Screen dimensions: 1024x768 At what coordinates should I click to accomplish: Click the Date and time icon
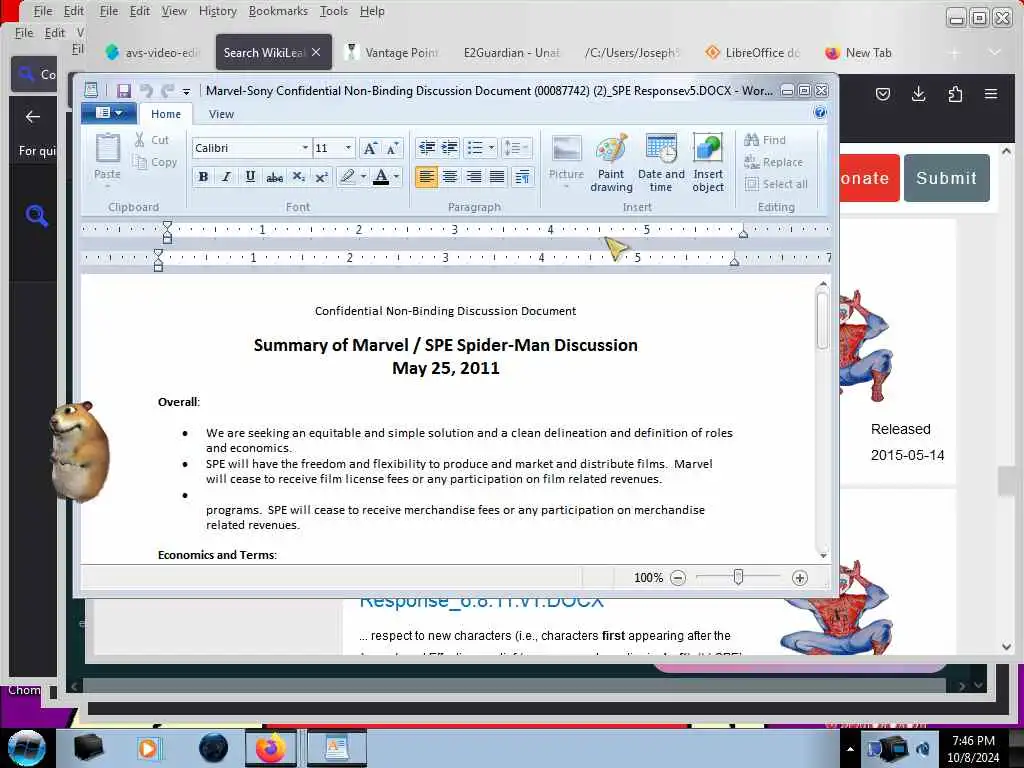click(661, 163)
